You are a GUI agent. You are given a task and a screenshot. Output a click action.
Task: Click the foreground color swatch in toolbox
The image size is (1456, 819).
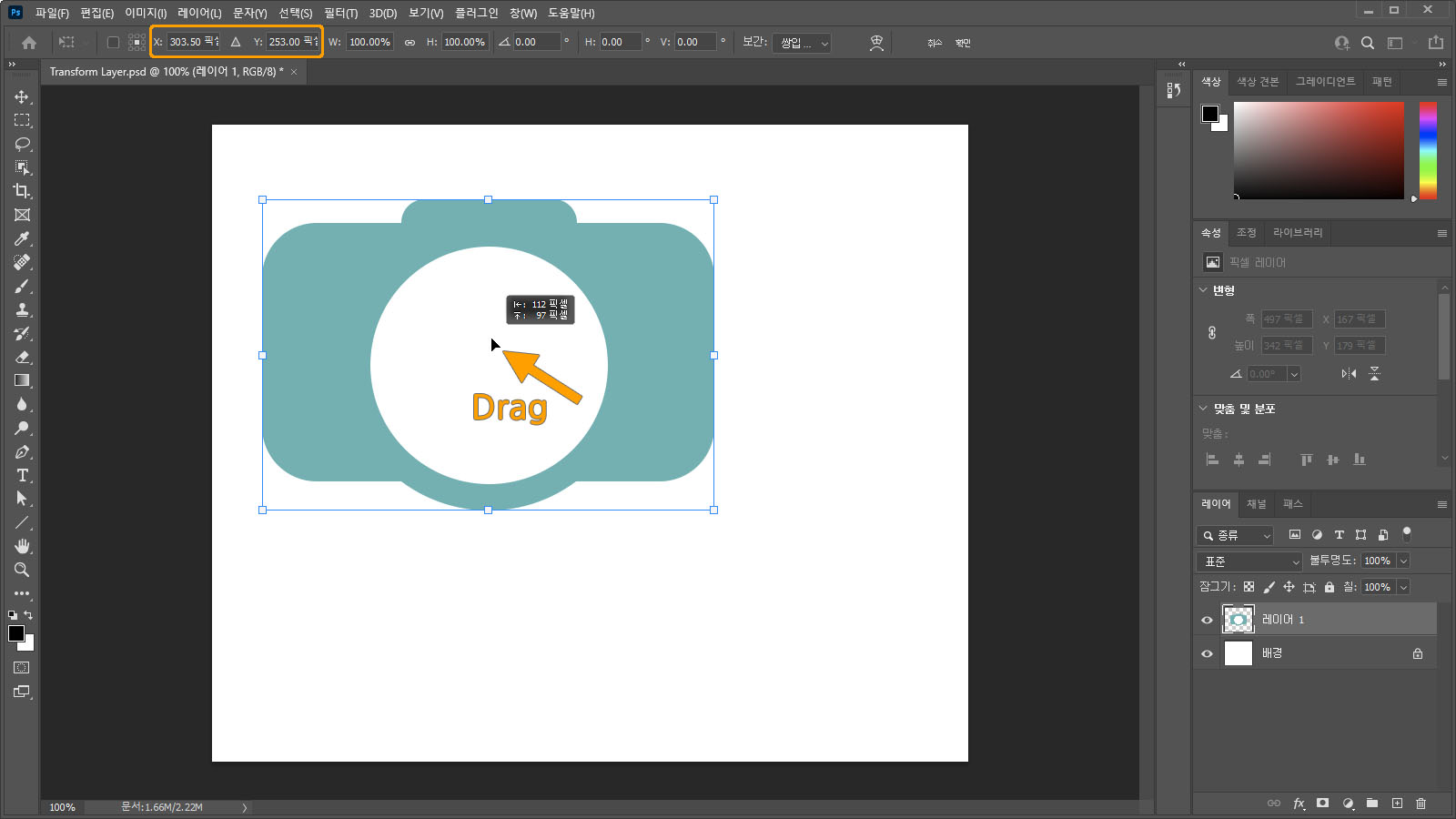click(x=16, y=633)
